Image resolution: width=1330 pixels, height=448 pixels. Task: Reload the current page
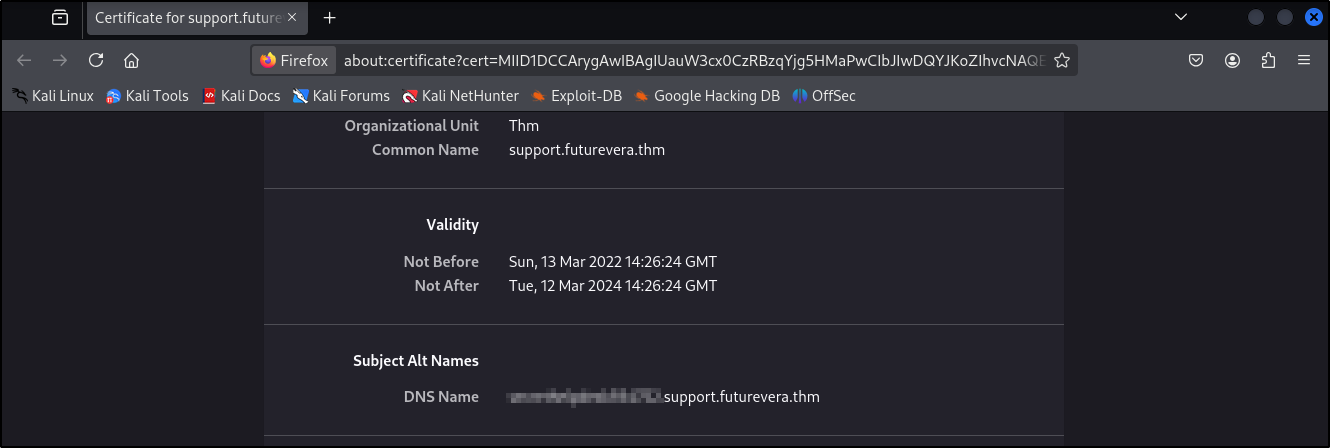pos(96,60)
